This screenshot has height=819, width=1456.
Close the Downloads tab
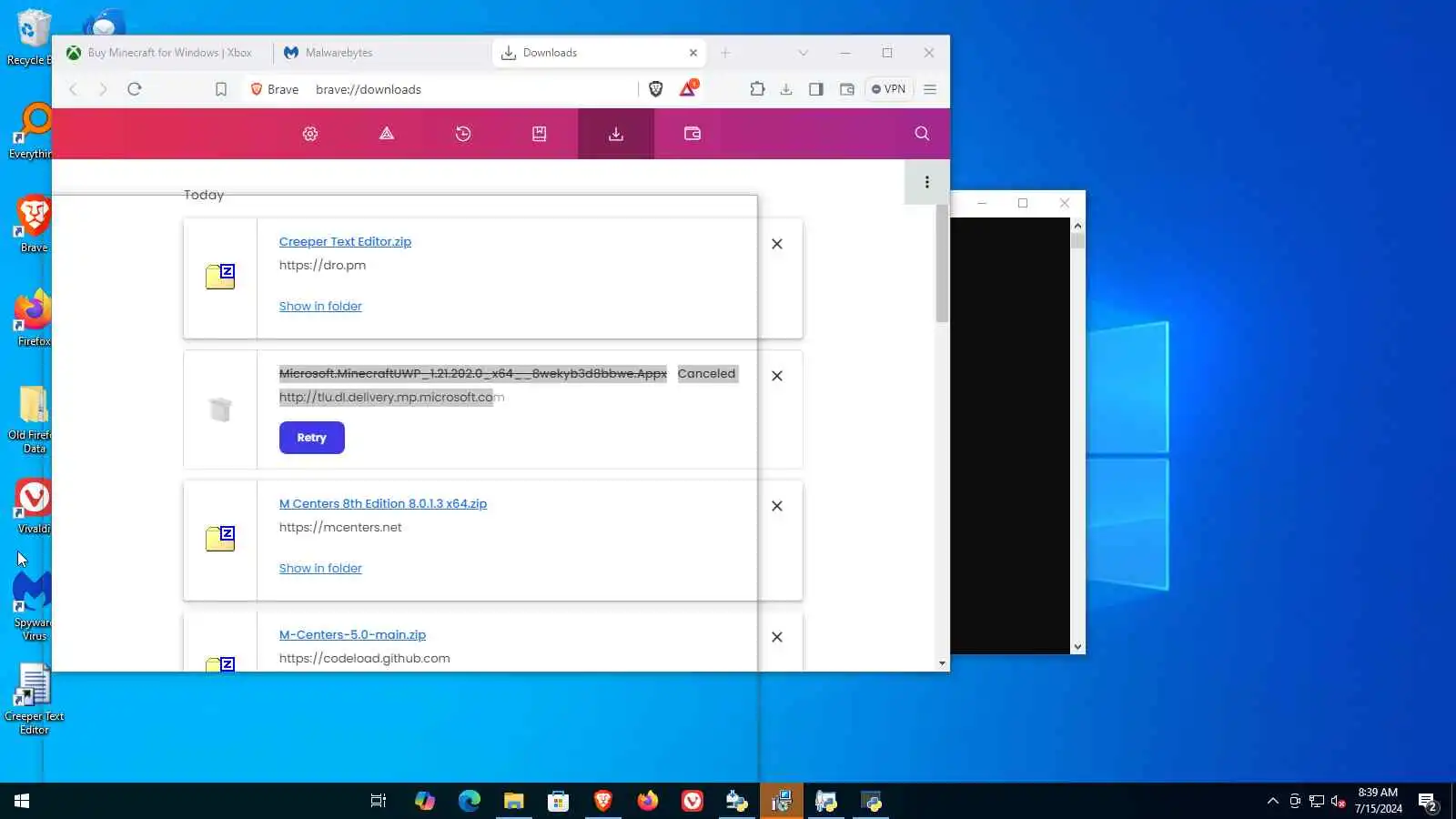pyautogui.click(x=693, y=53)
